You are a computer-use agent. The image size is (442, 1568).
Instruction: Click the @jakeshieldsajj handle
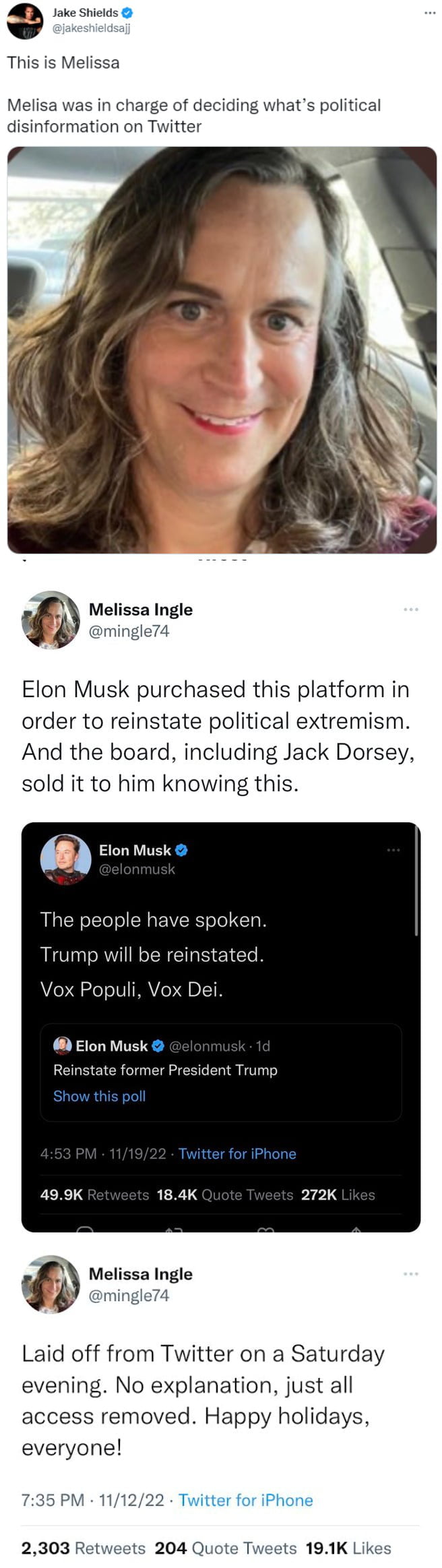coord(92,28)
